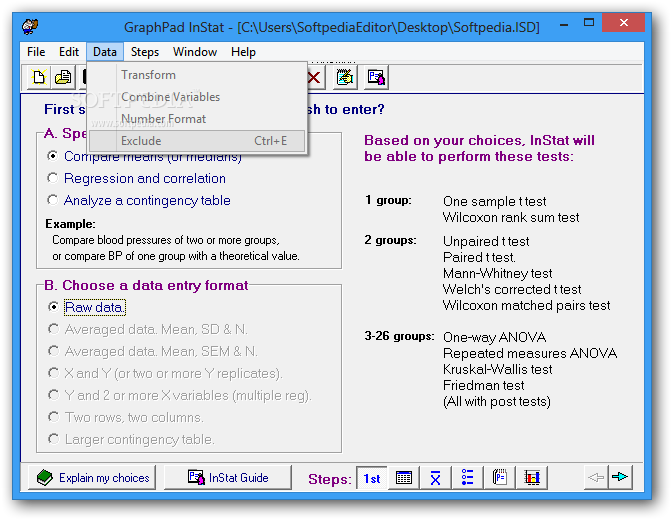Viewport: 672px width, 520px height.
Task: Click InStat Guide button at bottom
Action: pyautogui.click(x=228, y=478)
